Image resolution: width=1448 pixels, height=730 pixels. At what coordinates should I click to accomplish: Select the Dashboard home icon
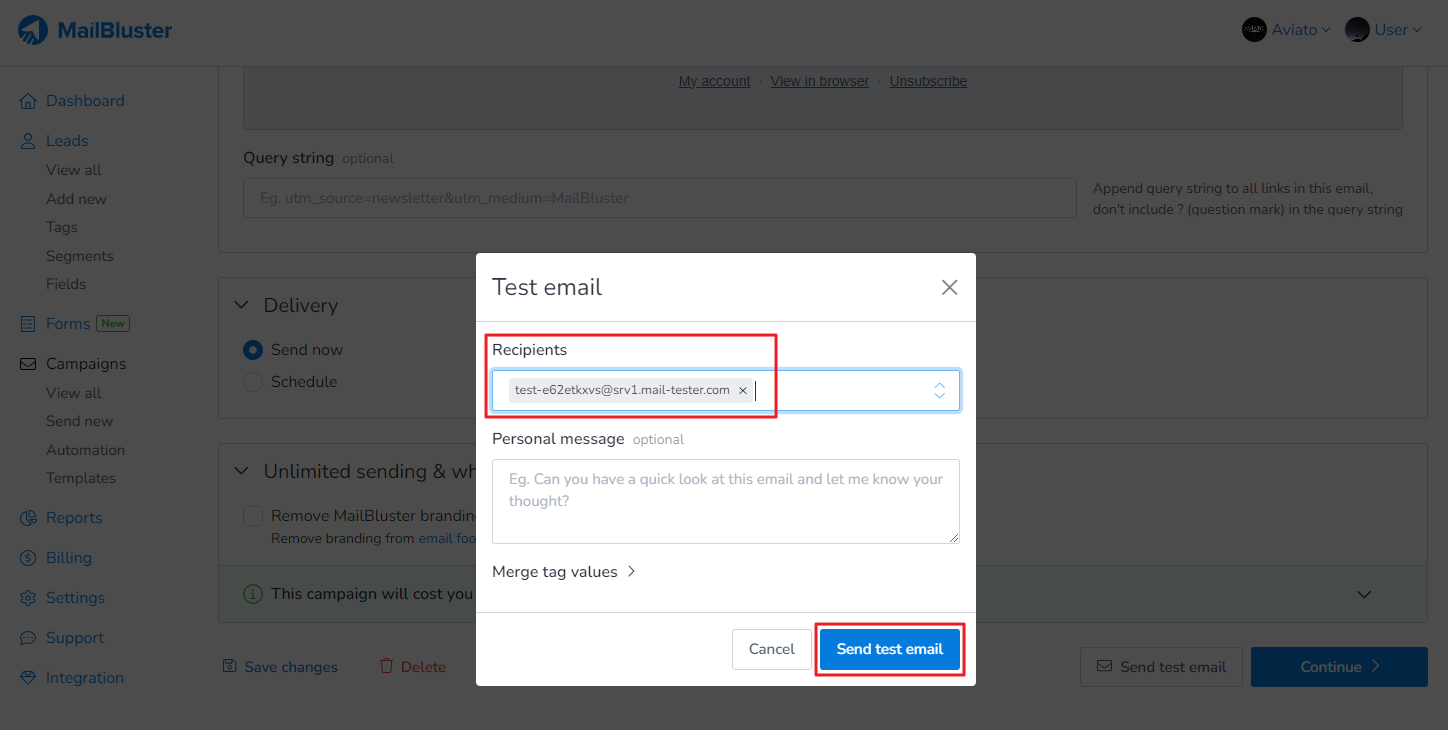pyautogui.click(x=28, y=100)
